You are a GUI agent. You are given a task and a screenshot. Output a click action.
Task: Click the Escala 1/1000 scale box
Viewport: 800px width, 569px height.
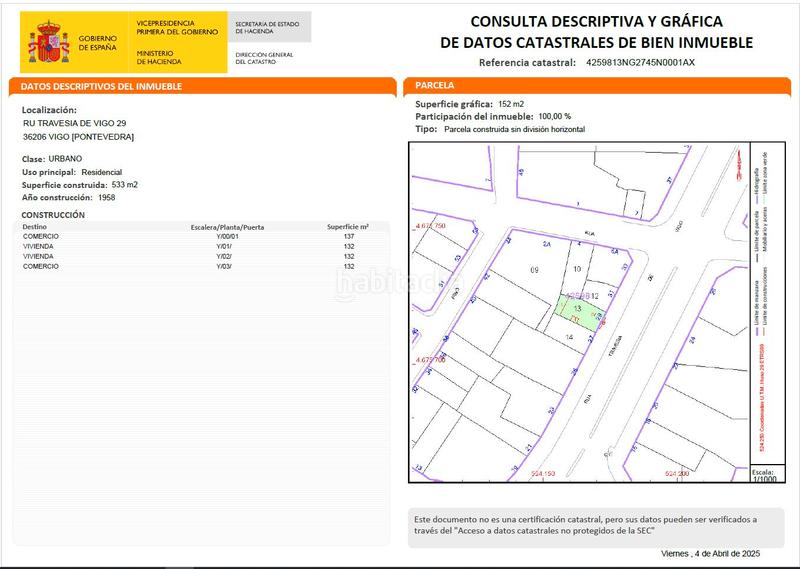click(x=765, y=474)
